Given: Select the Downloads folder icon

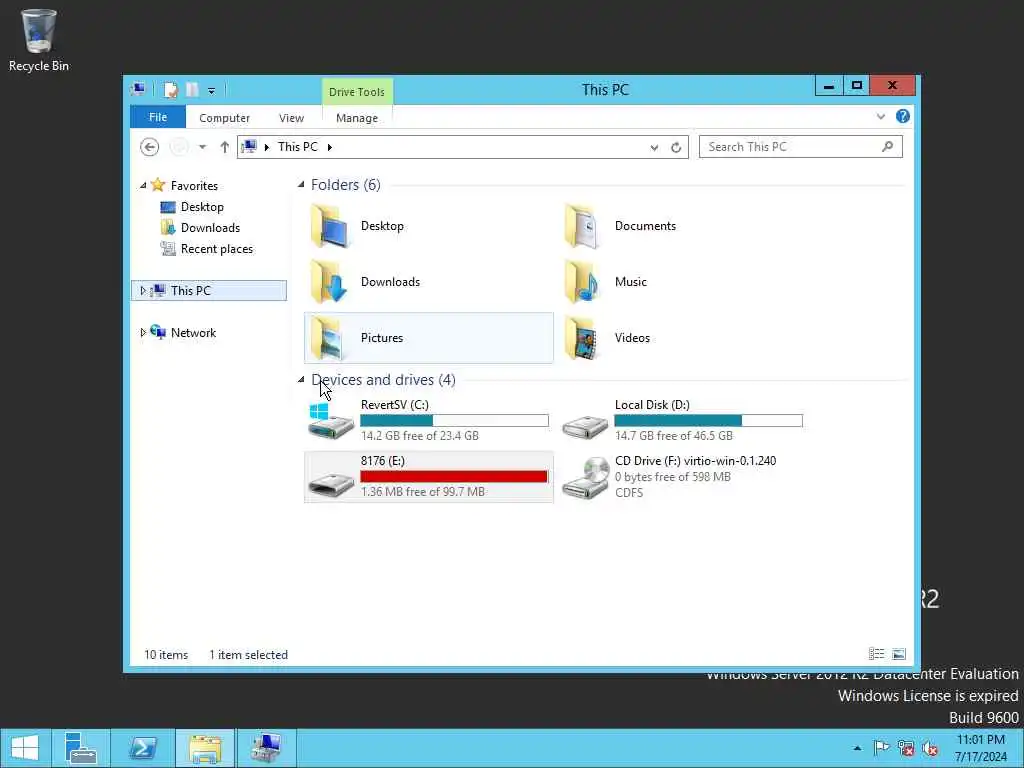Looking at the screenshot, I should click(x=330, y=282).
